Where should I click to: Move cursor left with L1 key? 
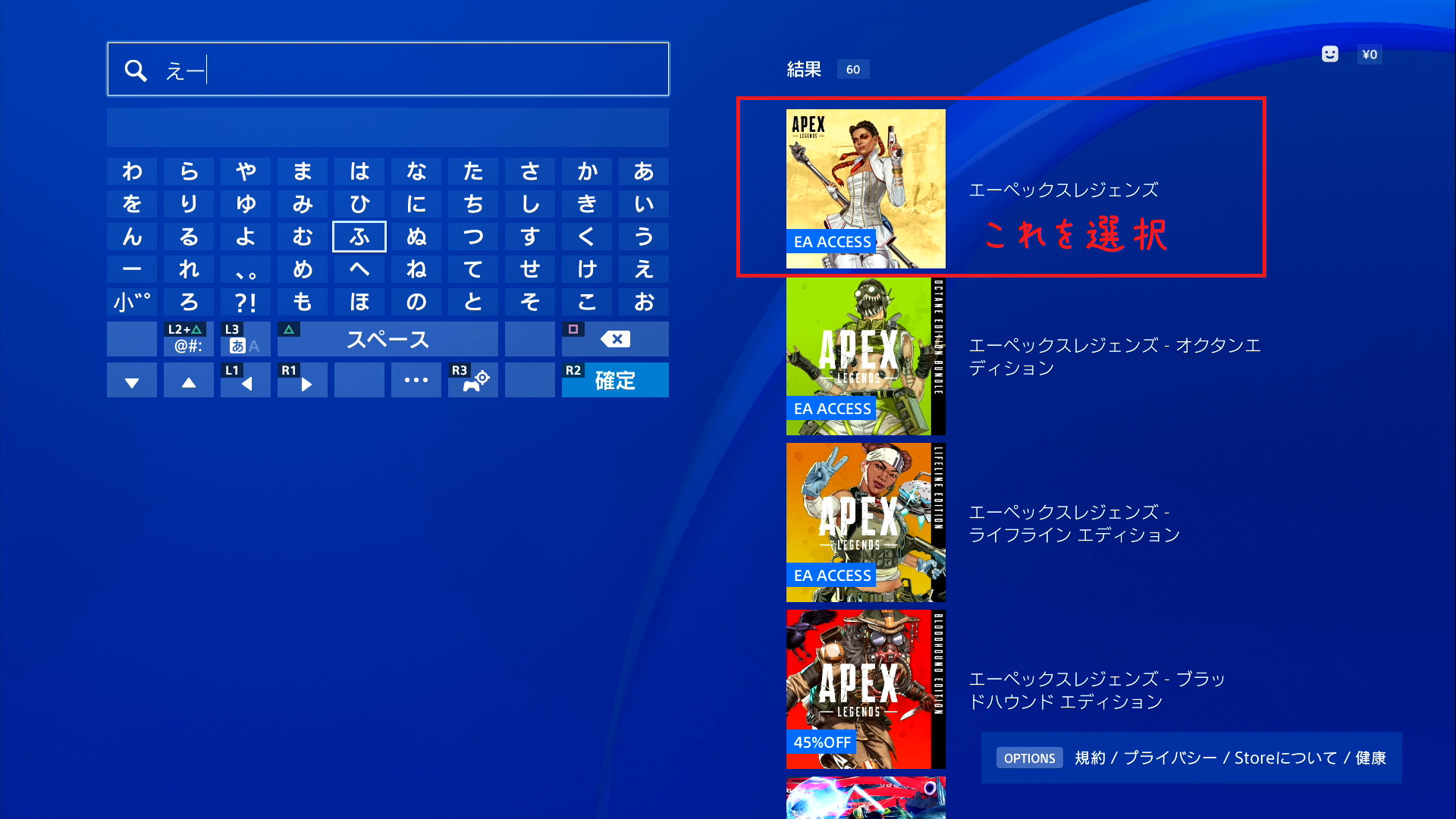[x=246, y=380]
